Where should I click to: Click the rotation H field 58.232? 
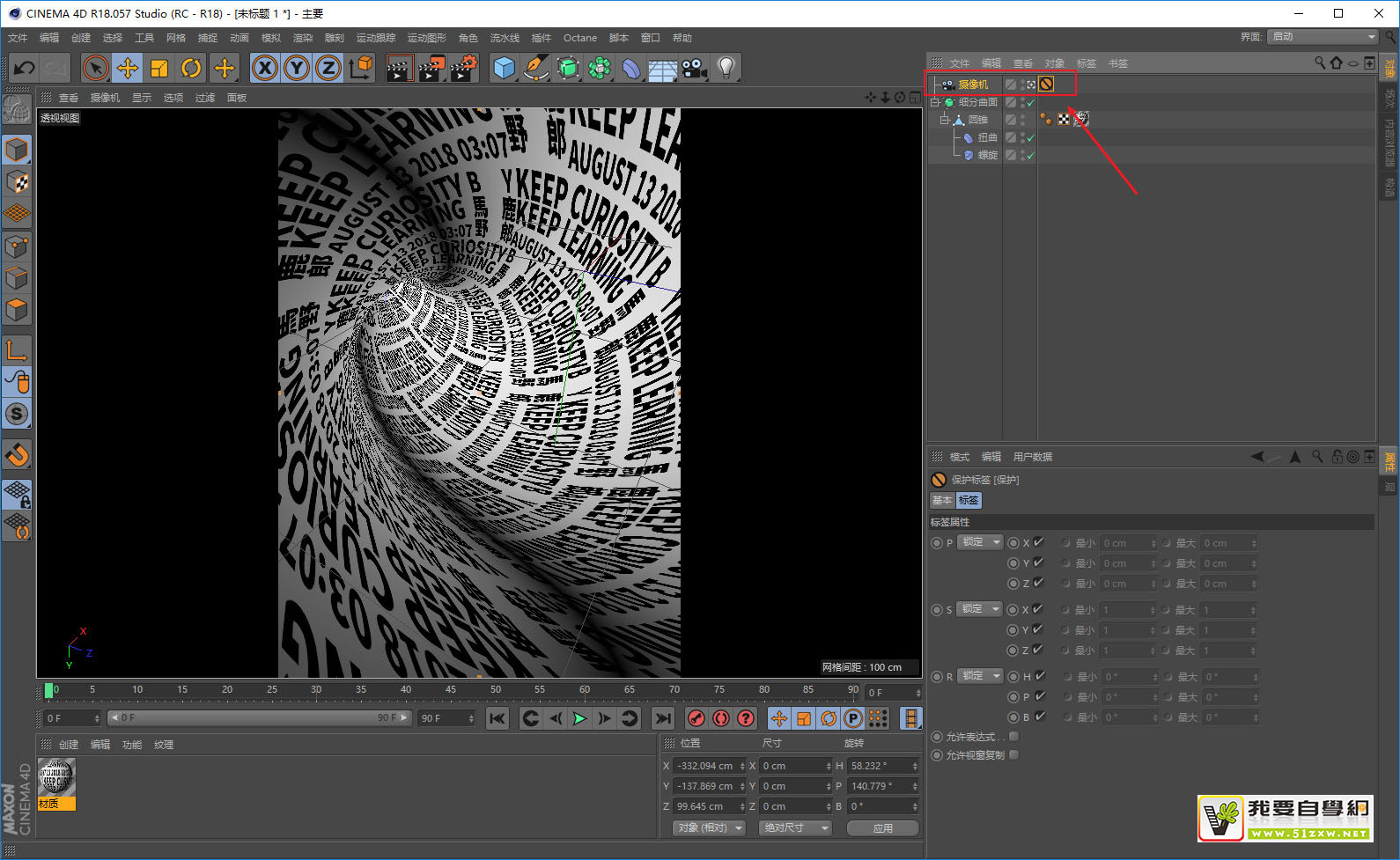883,766
